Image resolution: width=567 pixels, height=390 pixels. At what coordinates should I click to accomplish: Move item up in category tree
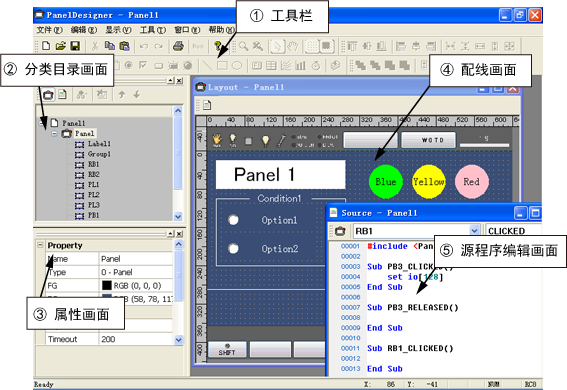(x=122, y=95)
